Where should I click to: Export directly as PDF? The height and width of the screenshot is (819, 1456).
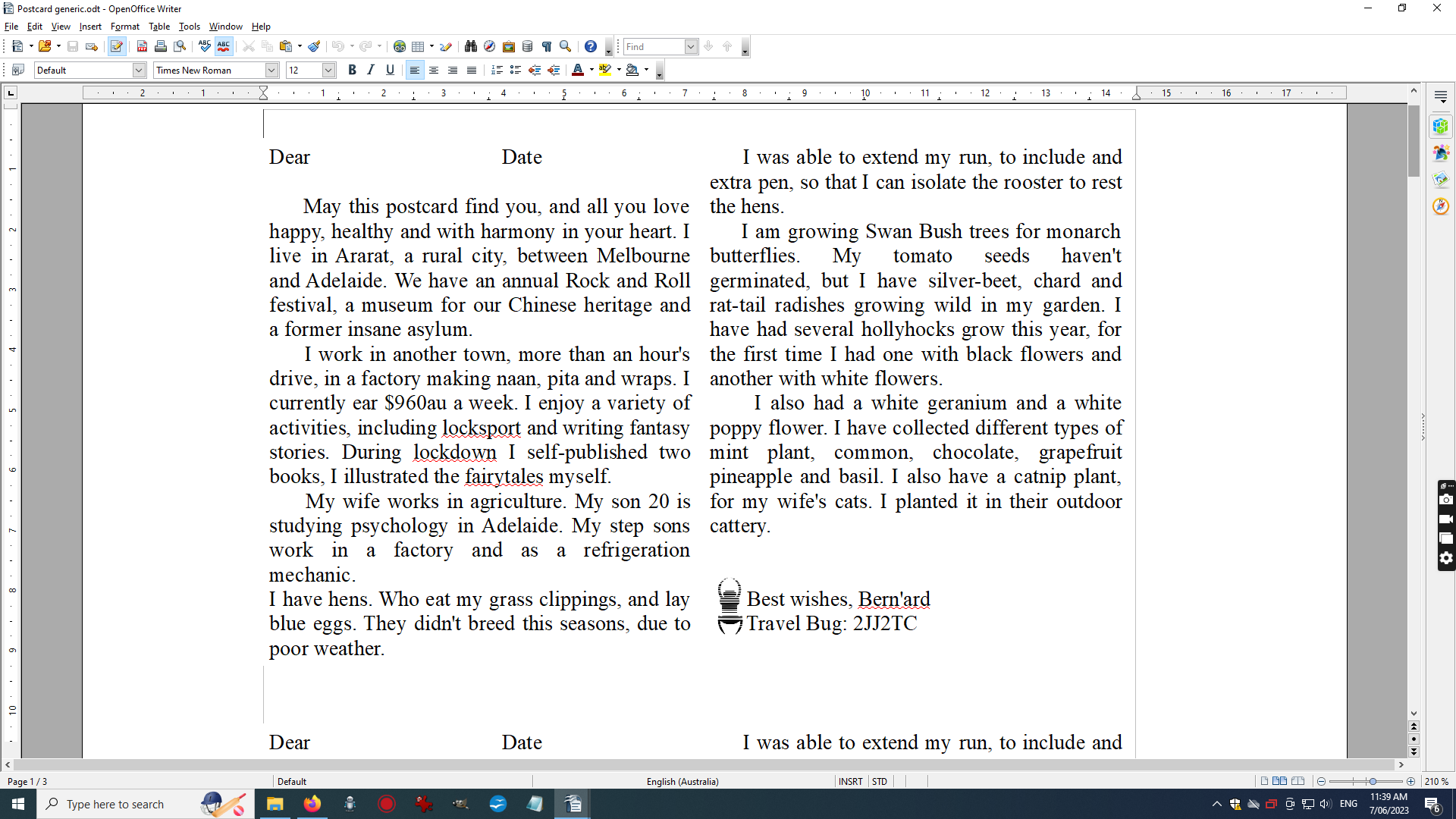click(x=142, y=46)
